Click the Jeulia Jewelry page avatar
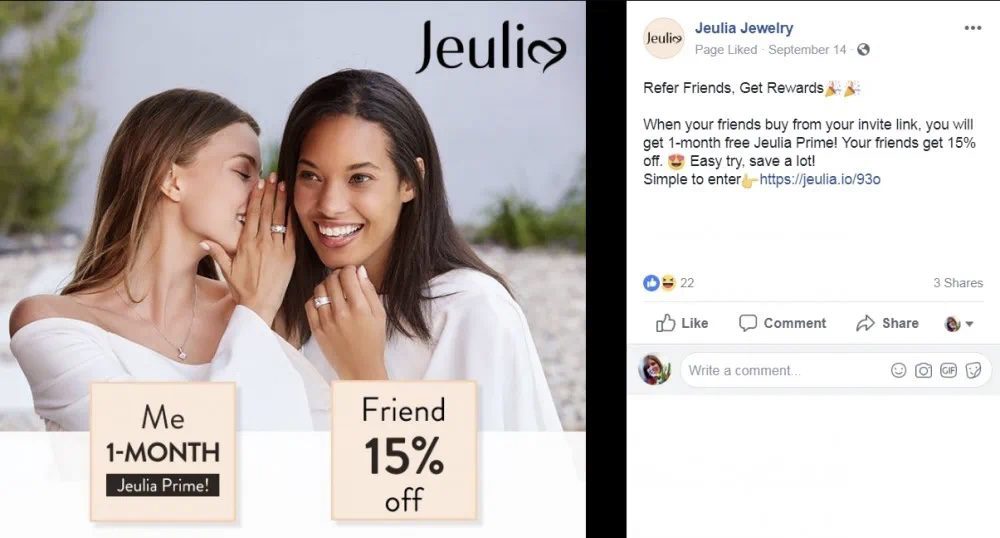1000x538 pixels. [x=664, y=38]
